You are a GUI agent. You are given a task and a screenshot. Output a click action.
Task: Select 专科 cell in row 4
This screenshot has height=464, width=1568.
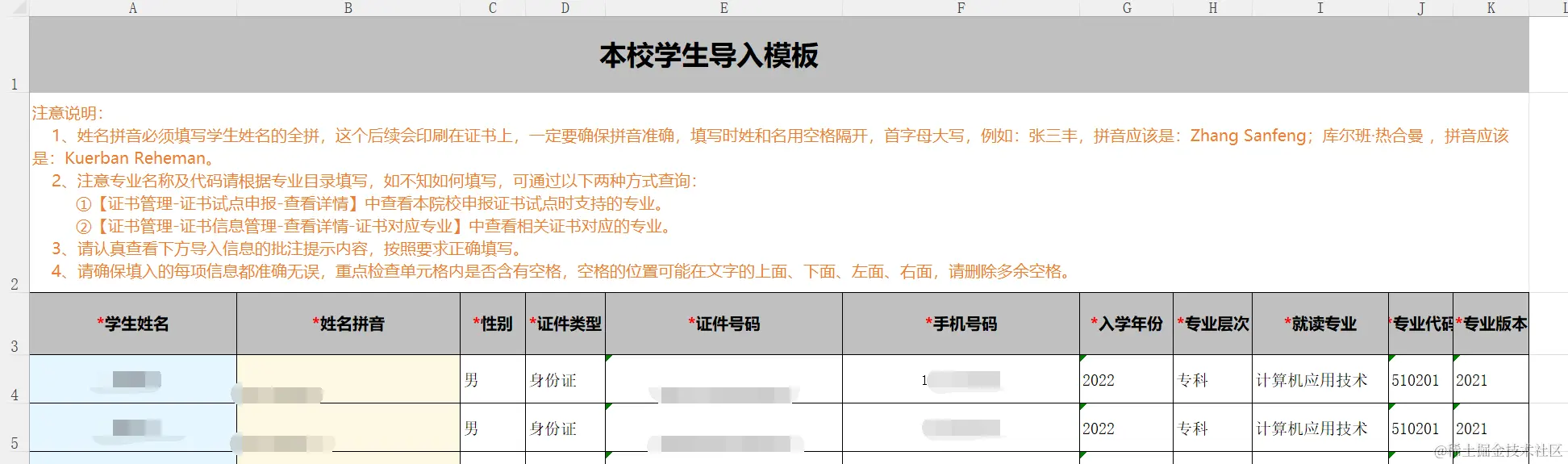1213,379
